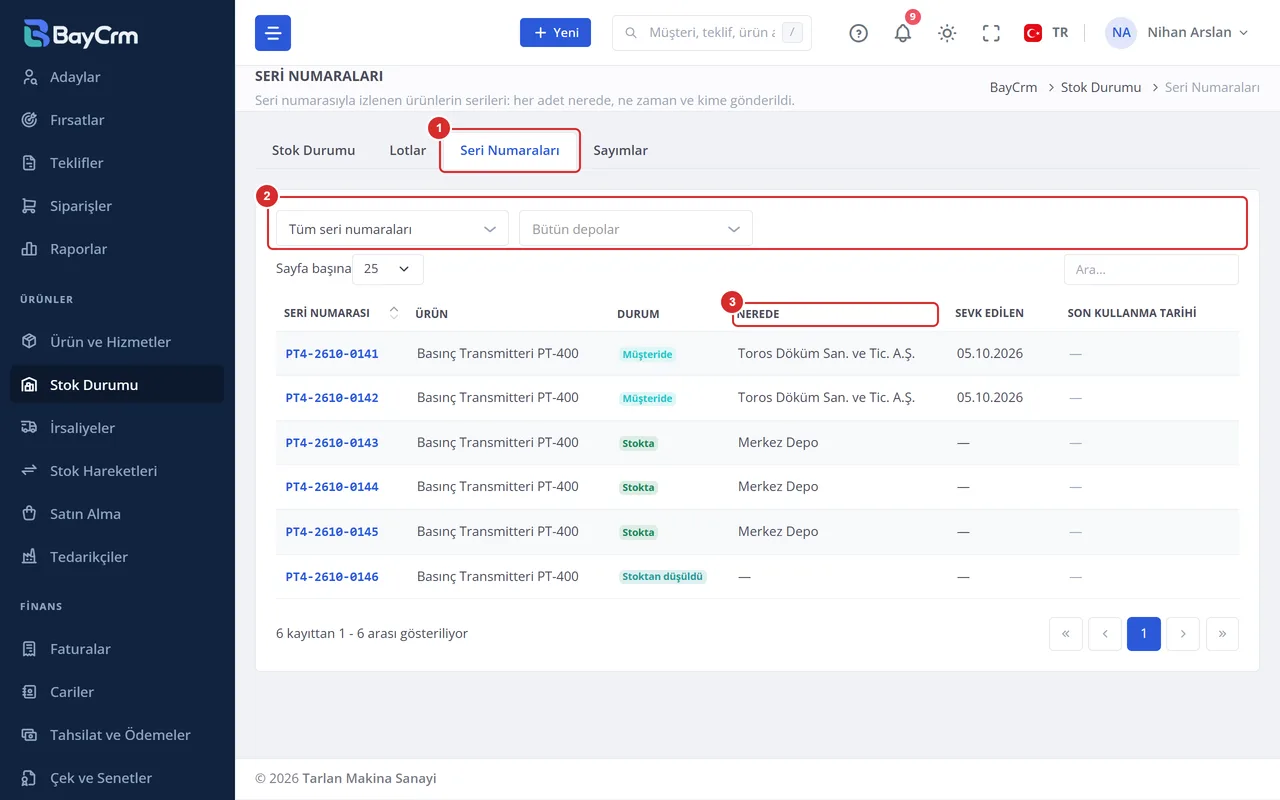Screen dimensions: 1280x800
Task: Sort by Seri Numarası column arrows
Action: tap(394, 313)
